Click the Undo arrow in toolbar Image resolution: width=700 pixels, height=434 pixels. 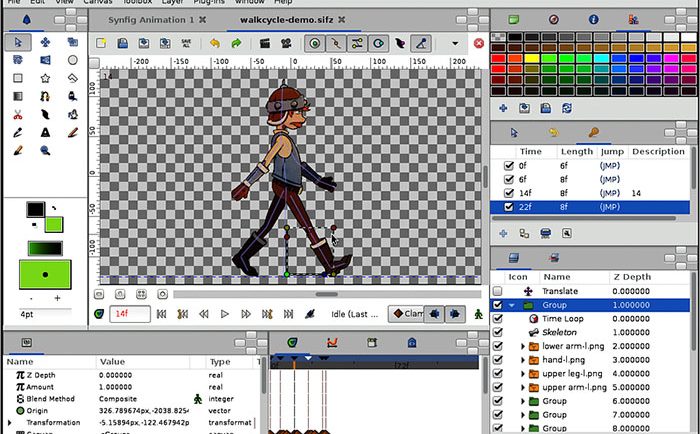tap(215, 44)
